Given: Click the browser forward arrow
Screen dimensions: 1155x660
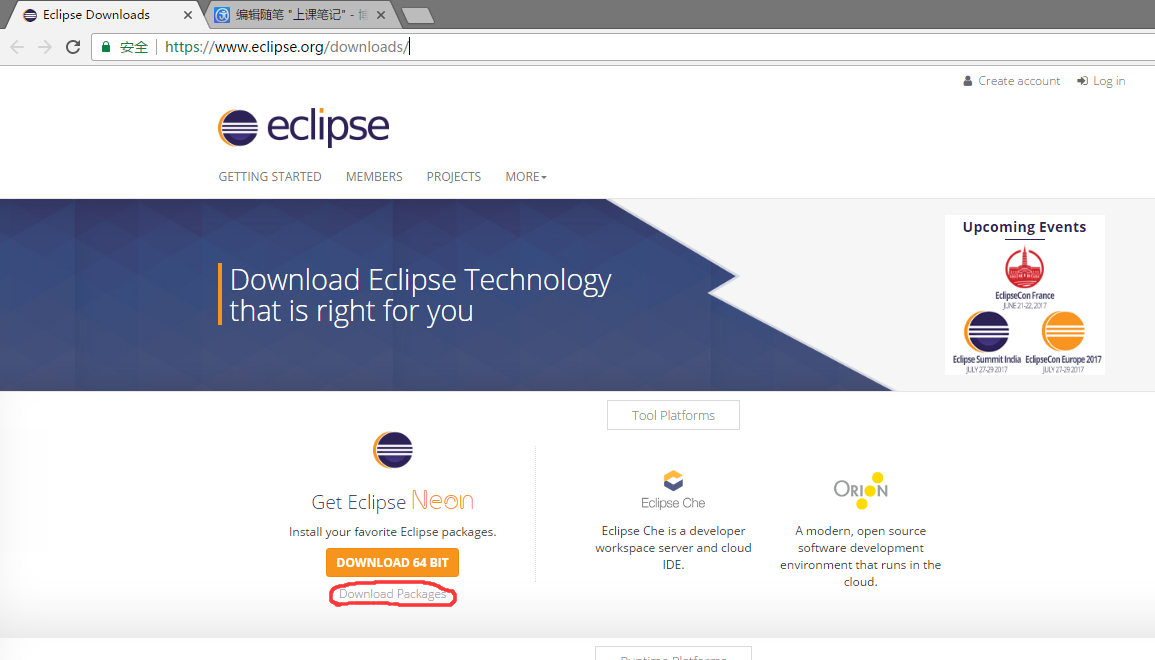Looking at the screenshot, I should point(45,47).
